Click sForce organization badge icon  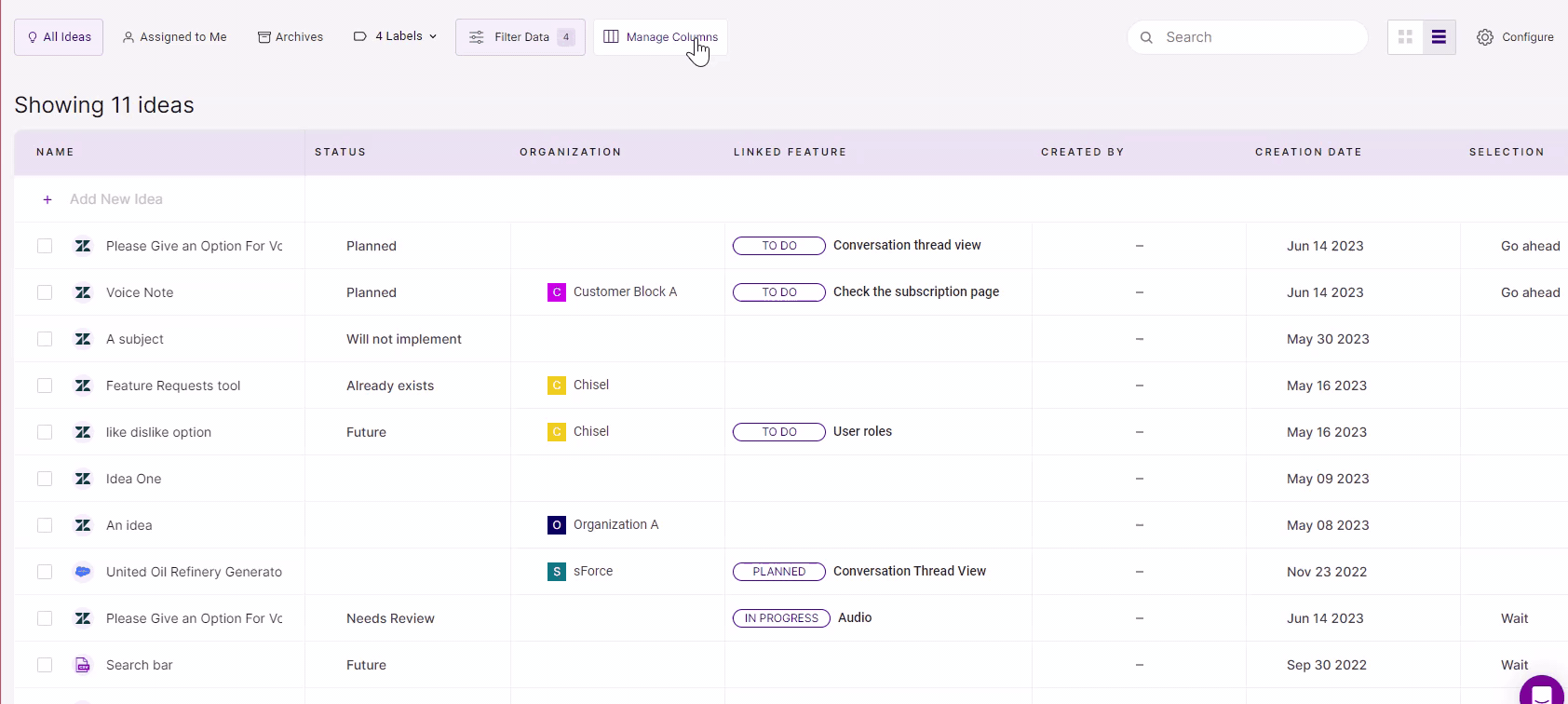(x=557, y=572)
